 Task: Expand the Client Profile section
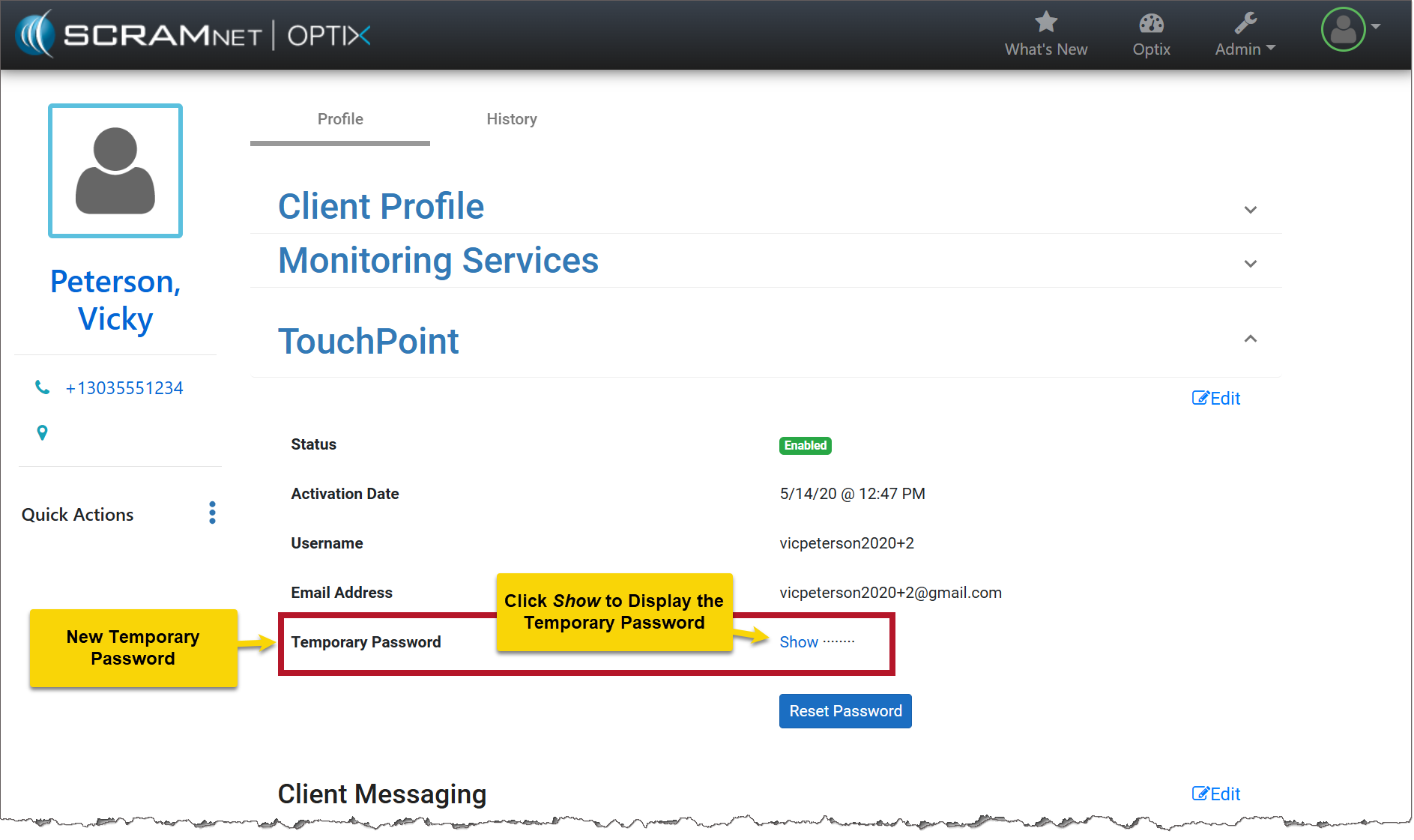(x=1250, y=210)
